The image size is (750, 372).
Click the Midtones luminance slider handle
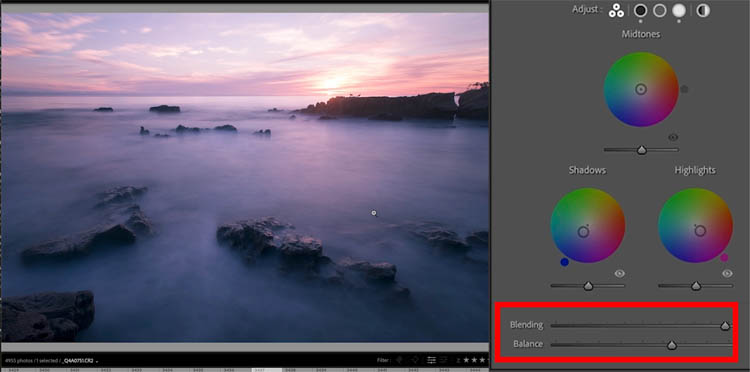click(642, 150)
